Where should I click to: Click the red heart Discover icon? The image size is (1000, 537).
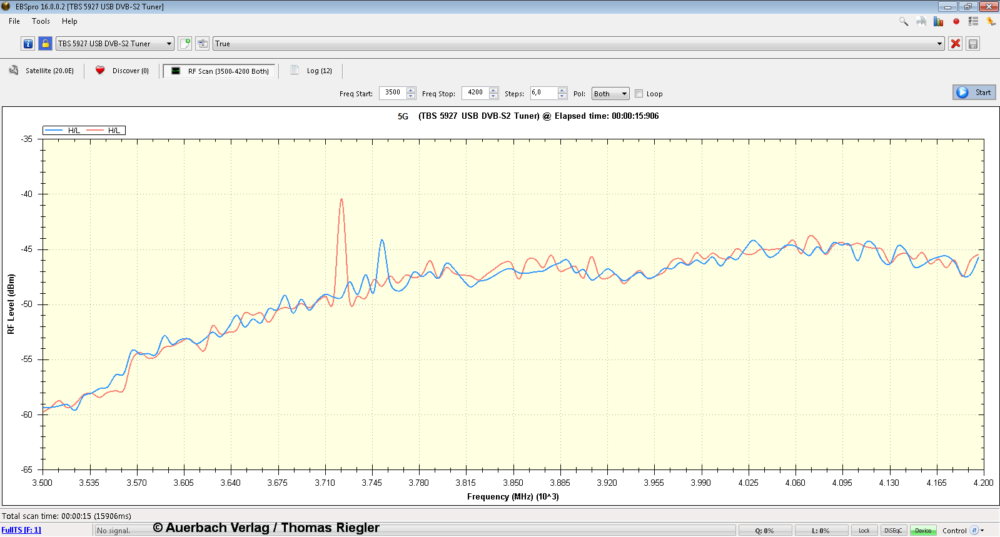100,71
